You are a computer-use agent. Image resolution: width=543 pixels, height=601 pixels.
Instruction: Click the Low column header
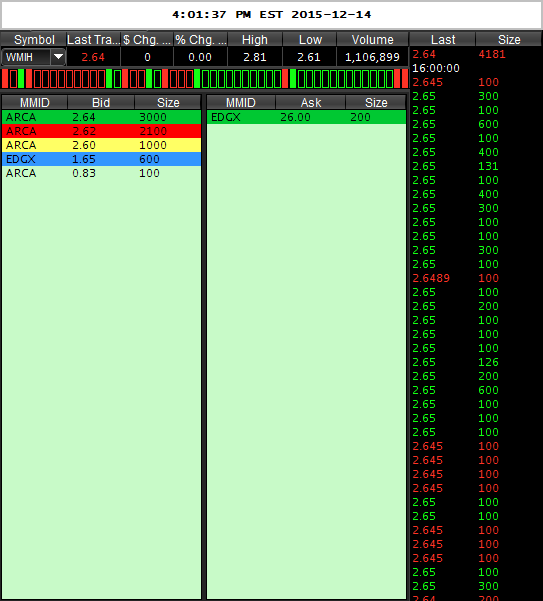point(309,39)
